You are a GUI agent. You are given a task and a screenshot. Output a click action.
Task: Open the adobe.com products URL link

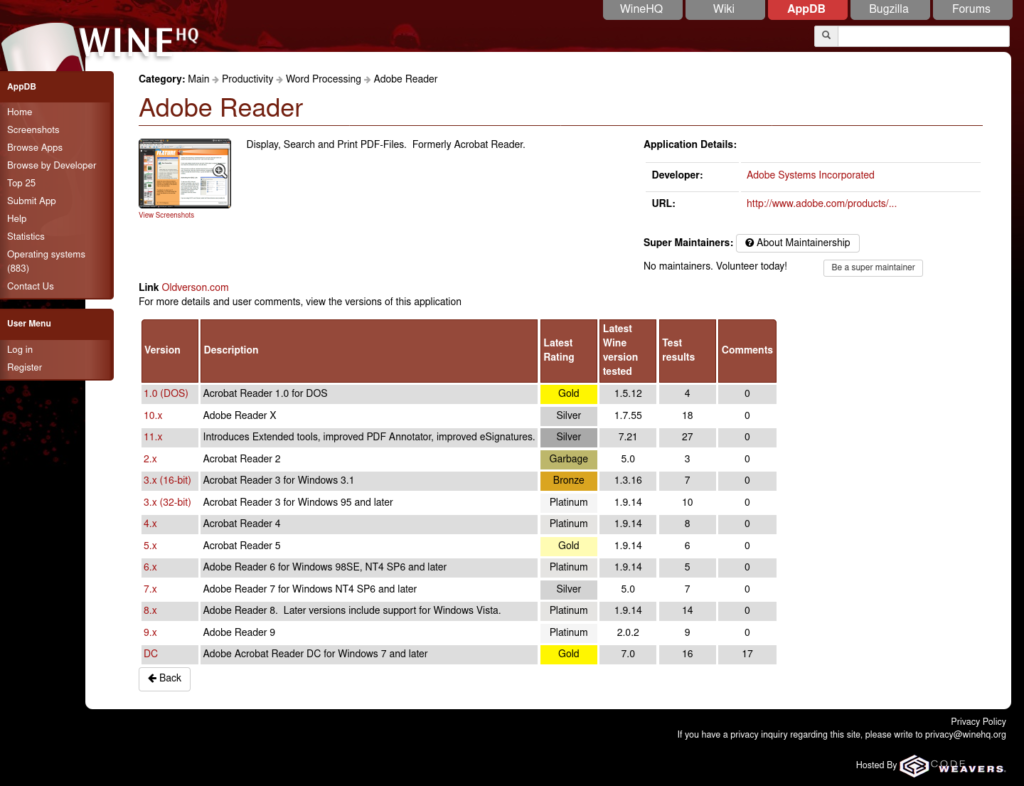(x=822, y=204)
